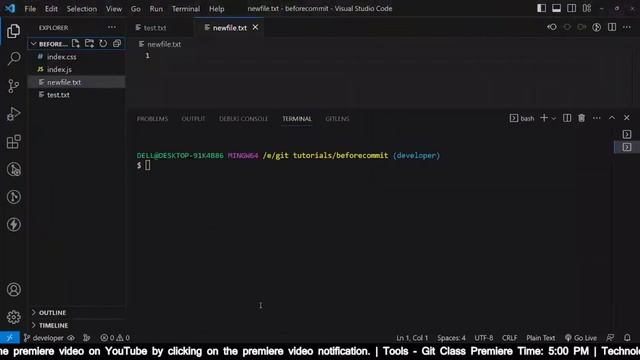
Task: Collapse the BEFORE... folder section
Action: click(49, 44)
